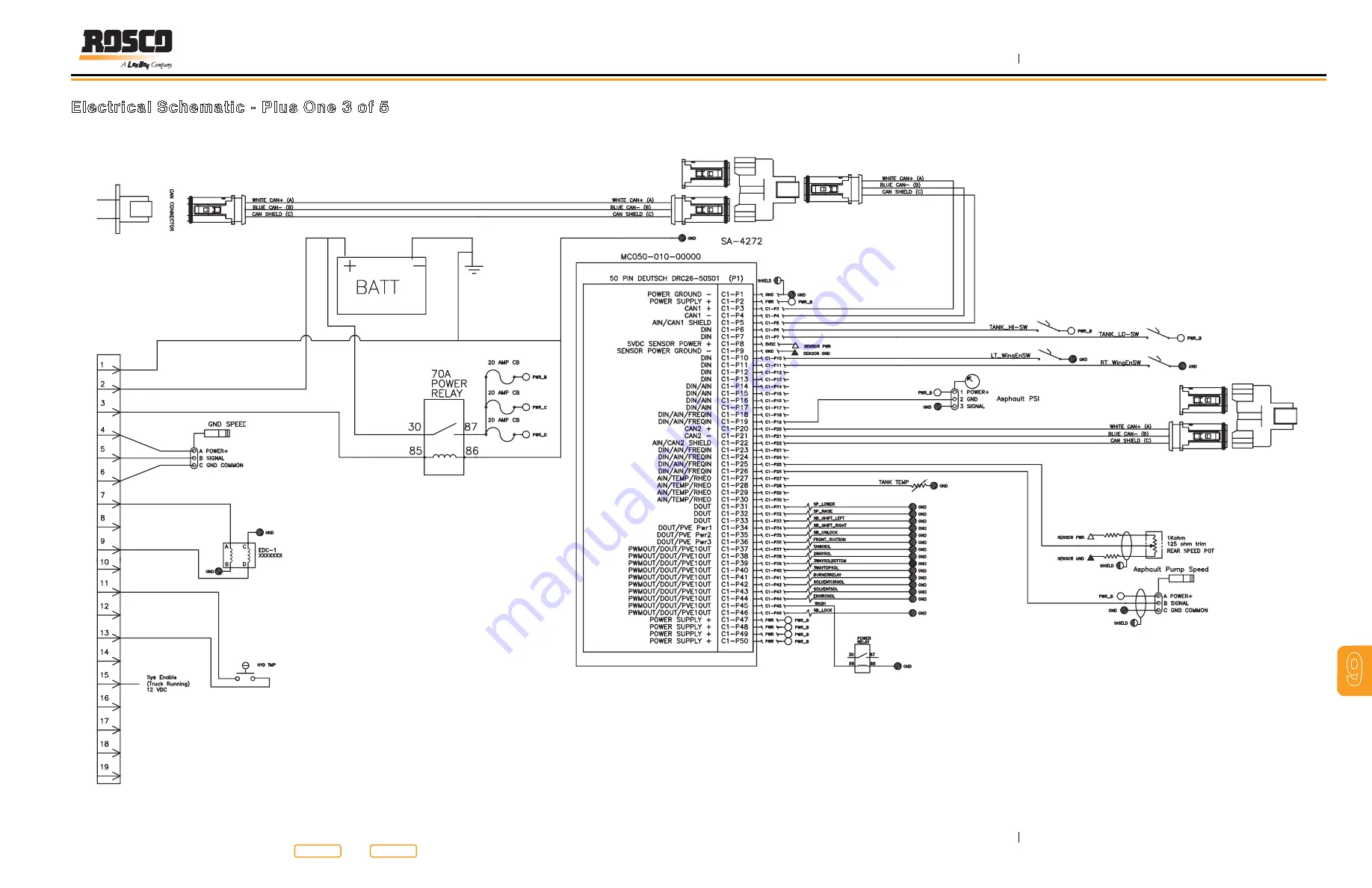This screenshot has width=1372, height=888.
Task: Click the 'Asphault Pump Speed' label
Action: pyautogui.click(x=1171, y=570)
